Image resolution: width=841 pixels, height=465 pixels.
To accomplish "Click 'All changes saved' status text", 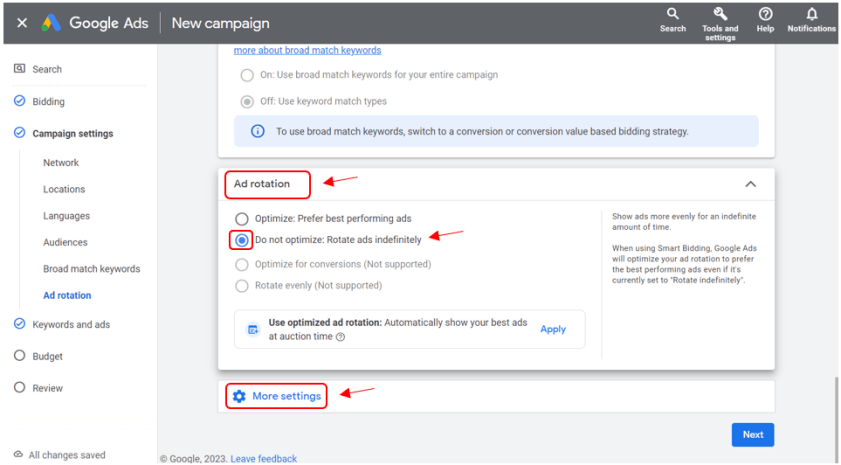I will [x=67, y=455].
